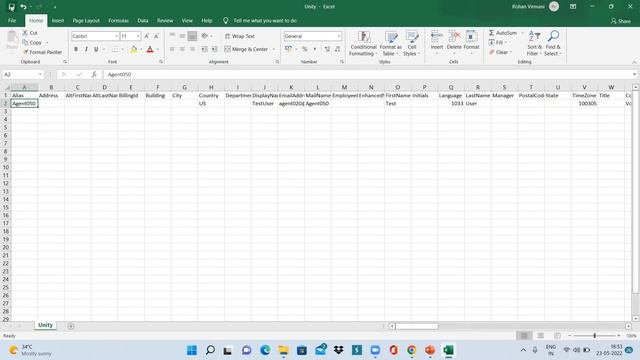
Task: Open the Page Layout tab
Action: 86,20
